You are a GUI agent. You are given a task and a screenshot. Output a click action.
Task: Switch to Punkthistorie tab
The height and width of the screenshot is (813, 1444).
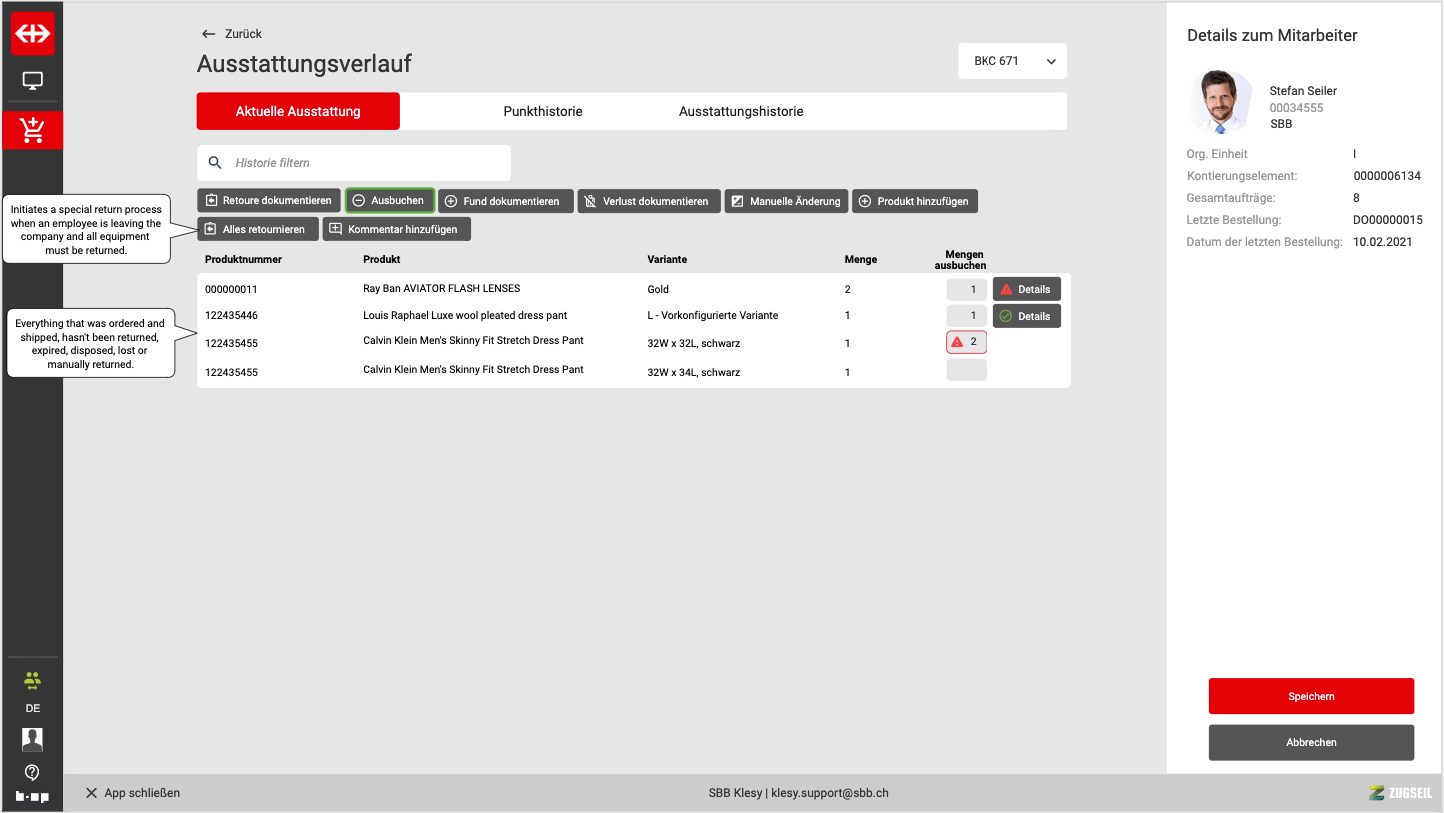pos(542,112)
